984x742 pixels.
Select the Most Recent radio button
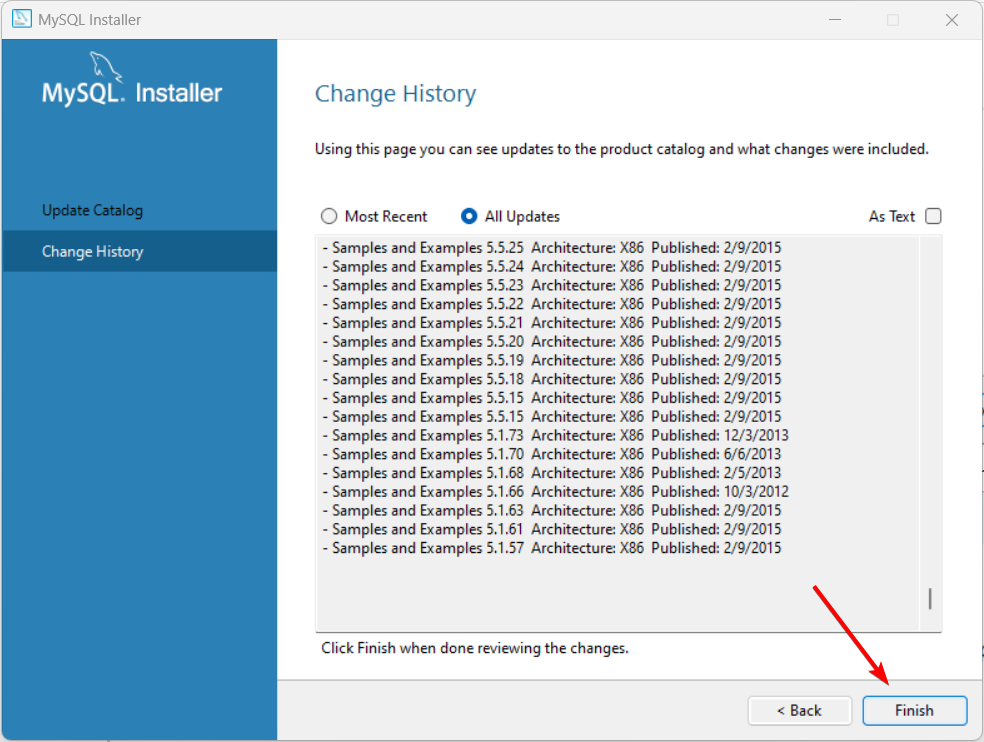329,217
